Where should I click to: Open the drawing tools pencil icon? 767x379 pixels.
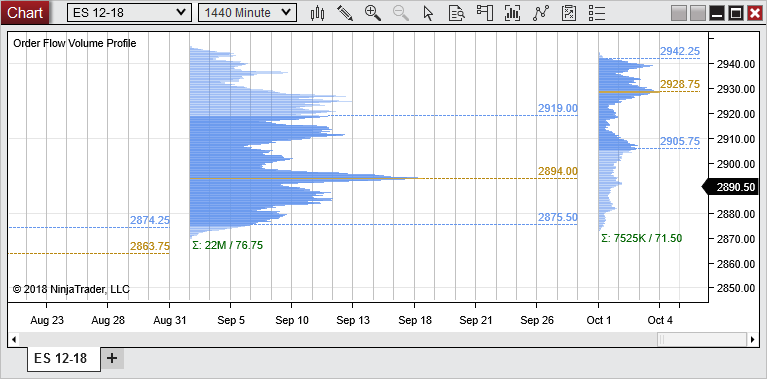(345, 13)
